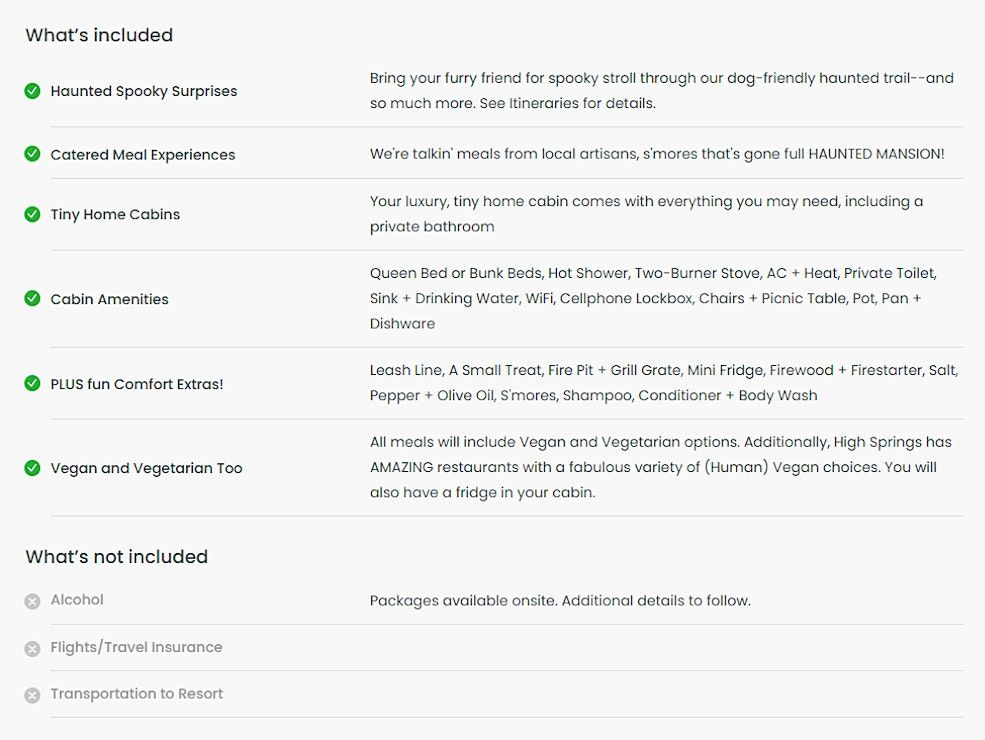Click green checkmark next to Catered Meal Experiences

pyautogui.click(x=33, y=154)
